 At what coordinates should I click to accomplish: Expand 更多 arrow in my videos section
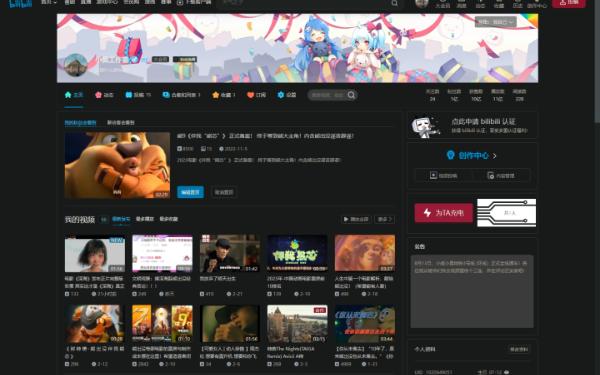coord(385,219)
